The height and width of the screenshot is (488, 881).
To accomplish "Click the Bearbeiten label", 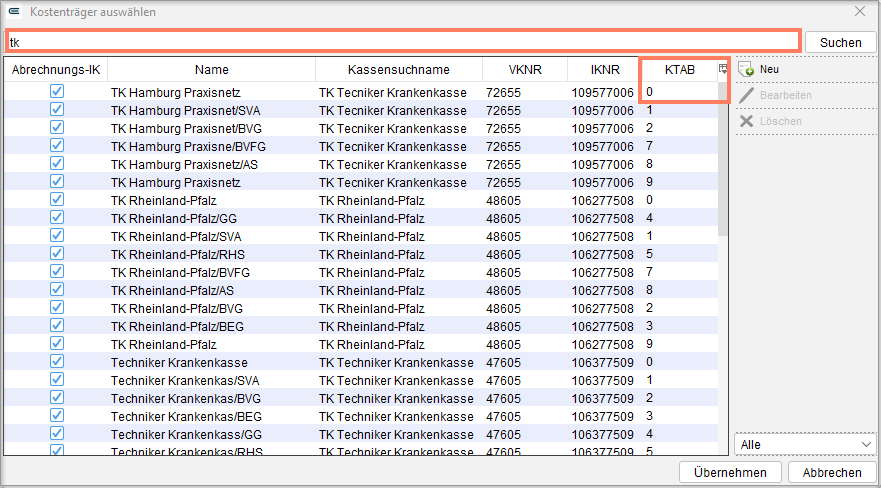I will point(785,95).
